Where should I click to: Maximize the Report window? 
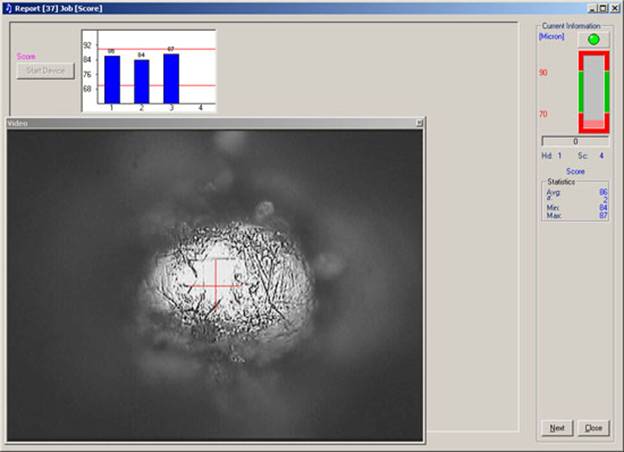[601, 8]
